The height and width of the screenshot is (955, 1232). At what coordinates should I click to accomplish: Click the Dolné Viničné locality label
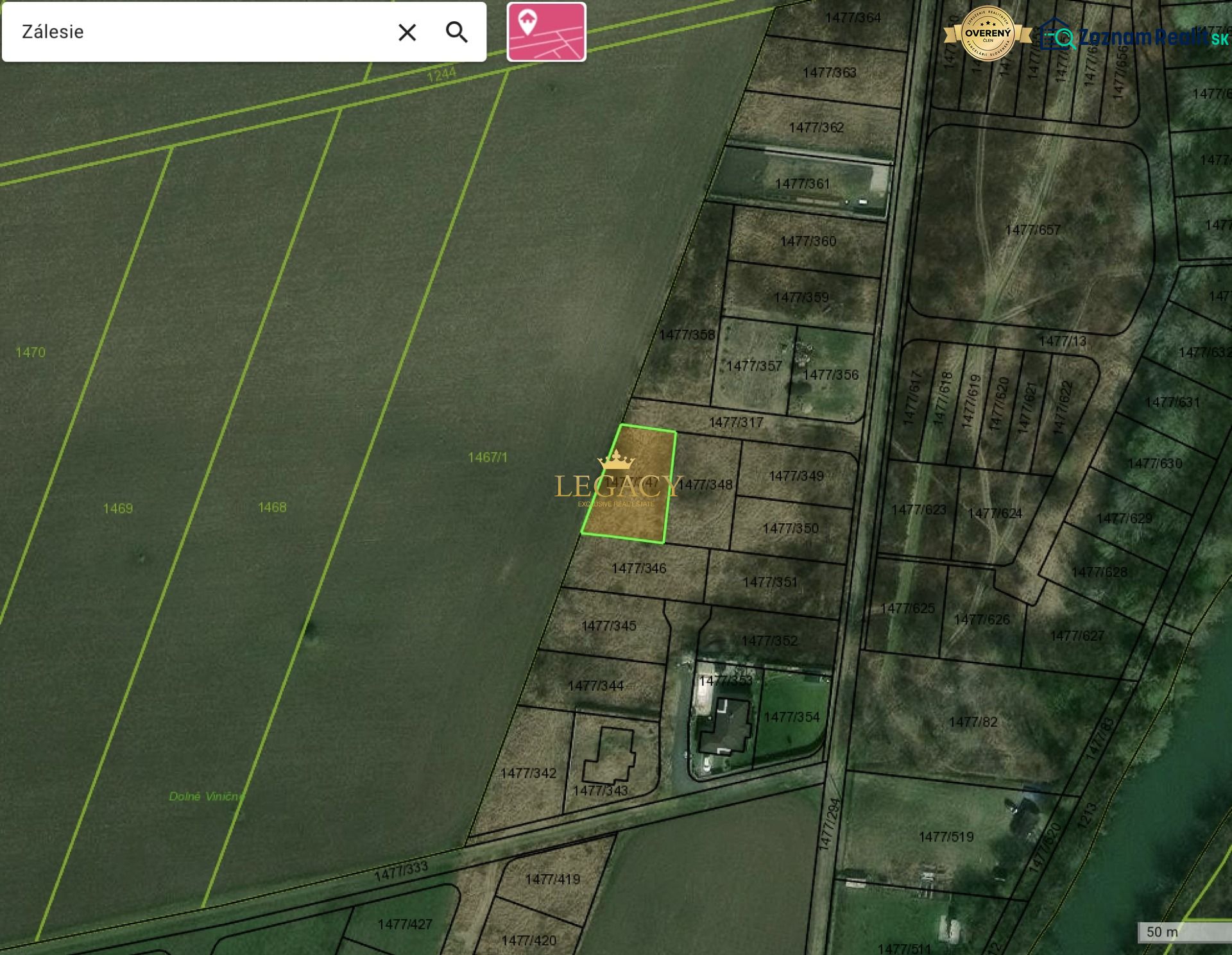point(206,797)
